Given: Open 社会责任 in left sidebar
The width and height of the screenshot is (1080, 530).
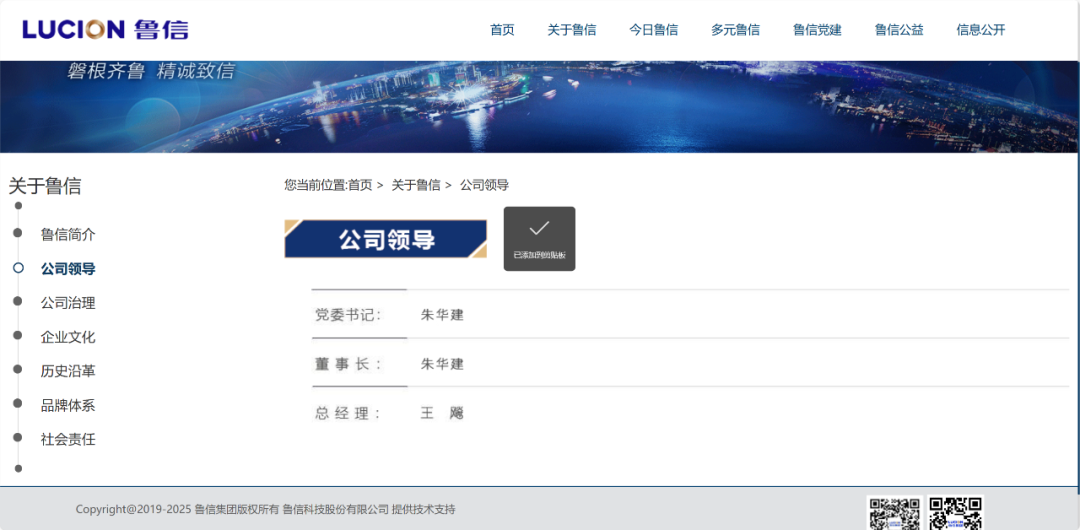Looking at the screenshot, I should point(68,439).
